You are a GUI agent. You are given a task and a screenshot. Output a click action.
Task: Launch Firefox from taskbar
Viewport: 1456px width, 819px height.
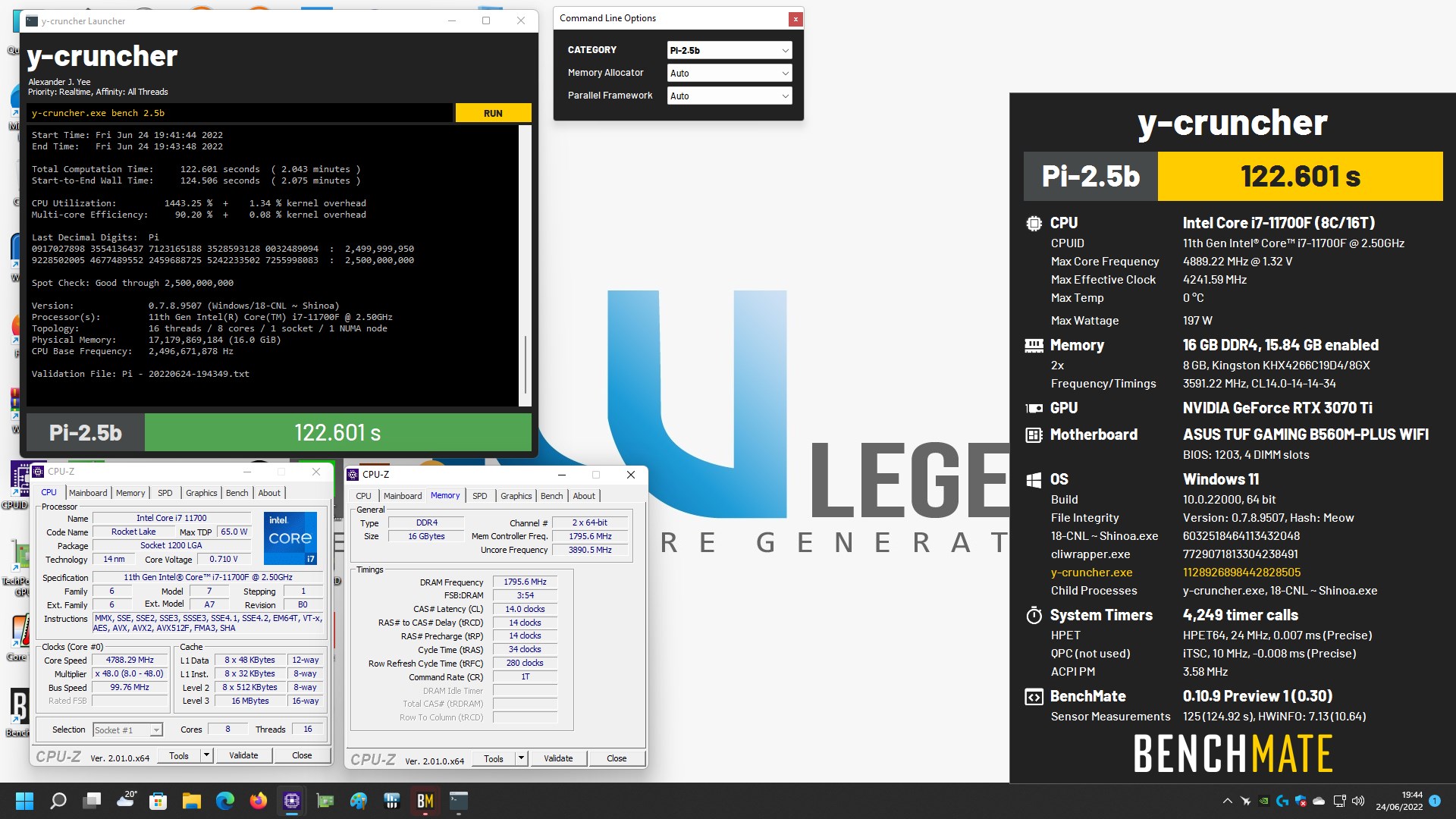tap(259, 801)
